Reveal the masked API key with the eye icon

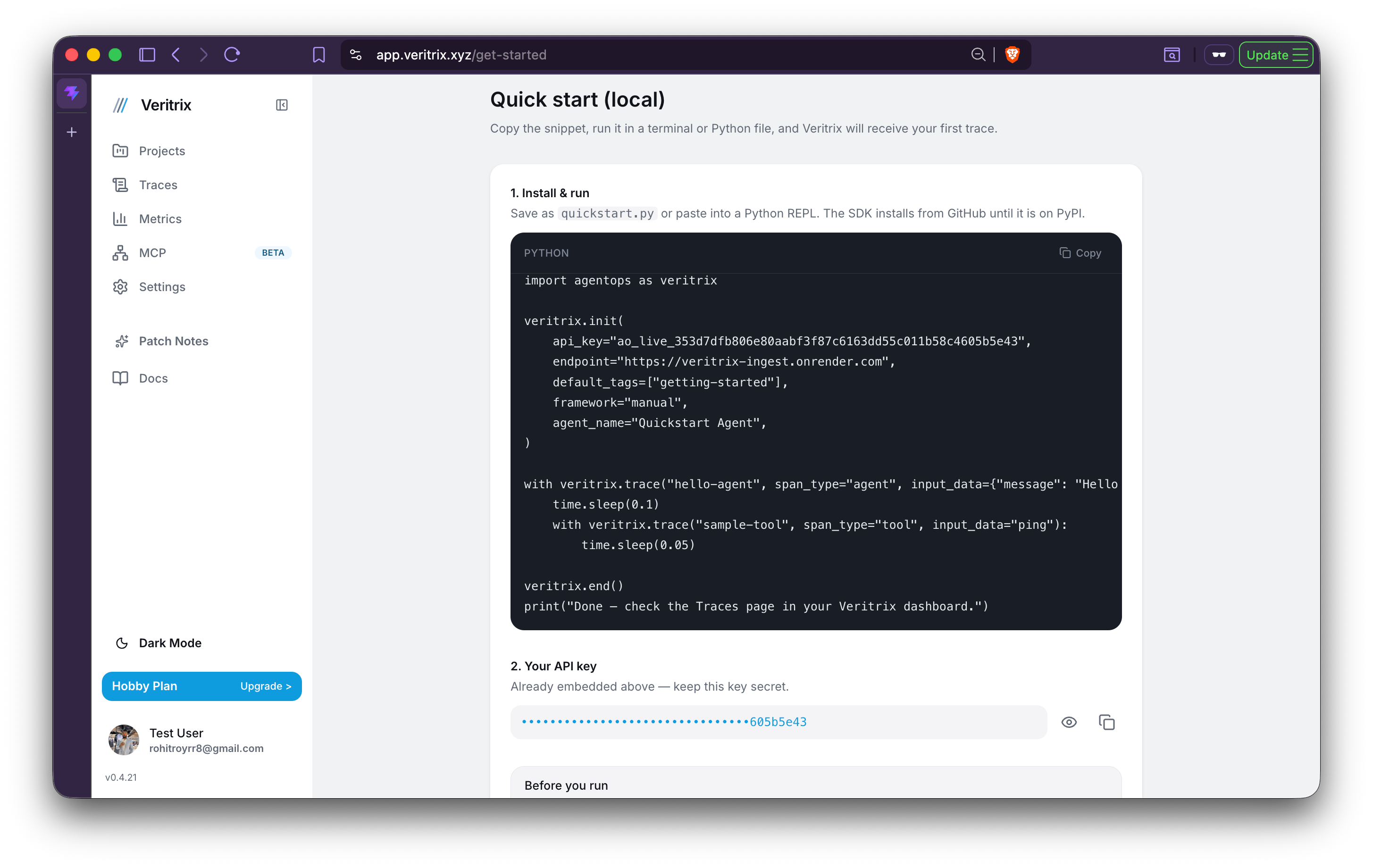1069,722
